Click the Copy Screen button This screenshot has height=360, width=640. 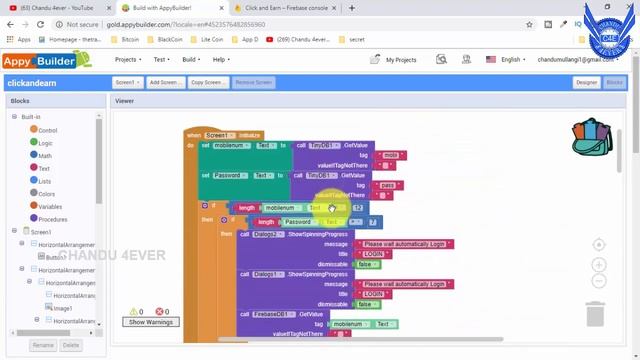point(209,82)
